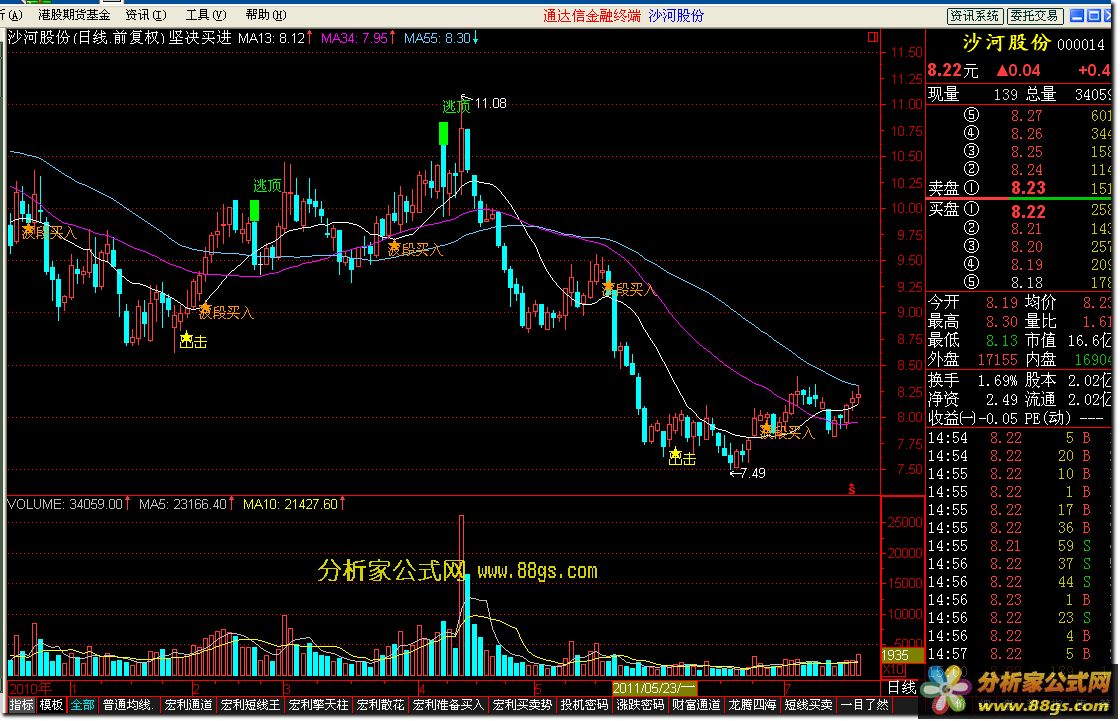Switch to 短线买卖 indicator

[809, 705]
